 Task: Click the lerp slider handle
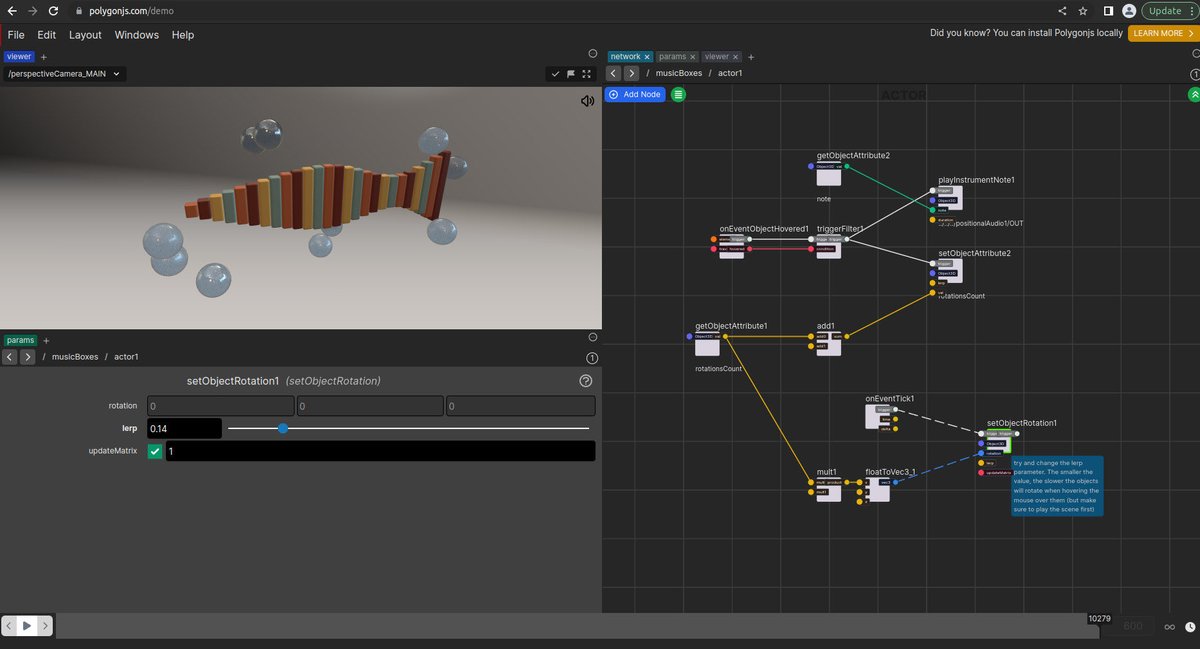283,428
